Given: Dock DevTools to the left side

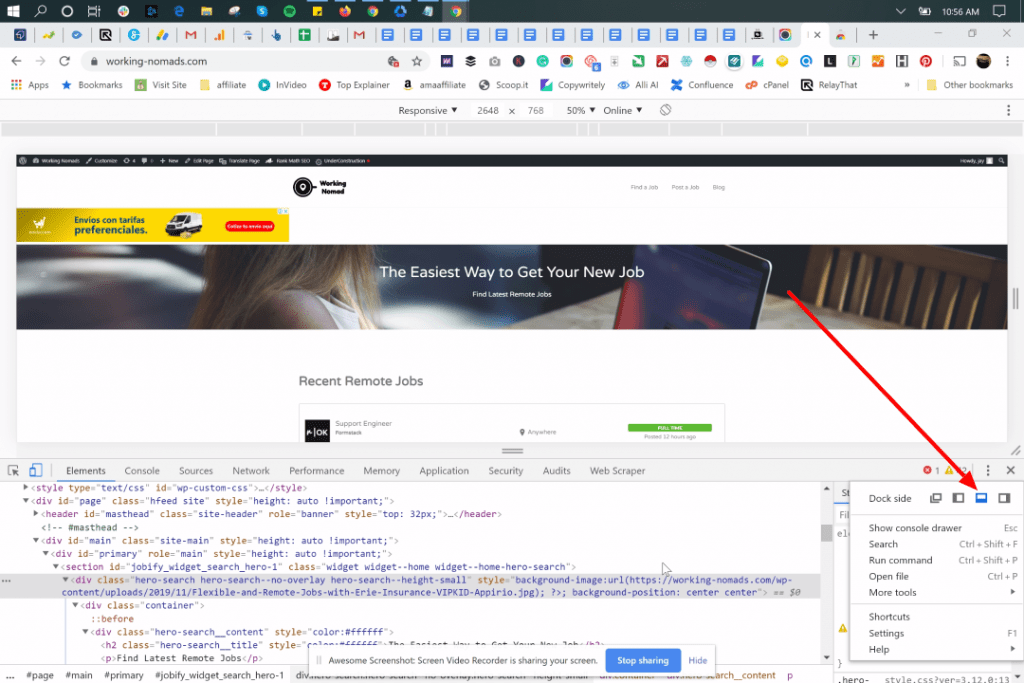Looking at the screenshot, I should pyautogui.click(x=958, y=498).
